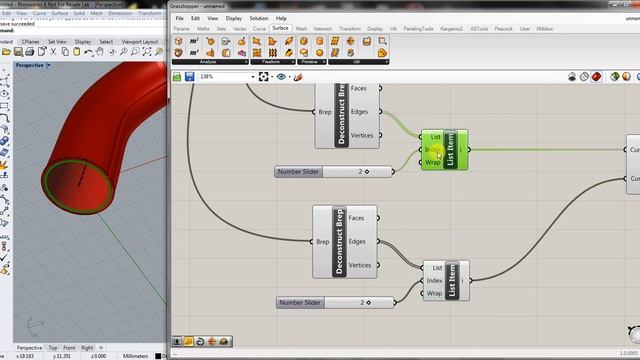Viewport: 640px width, 360px height.
Task: Toggle last widget button in bottom-left canvas strip
Action: click(x=224, y=342)
